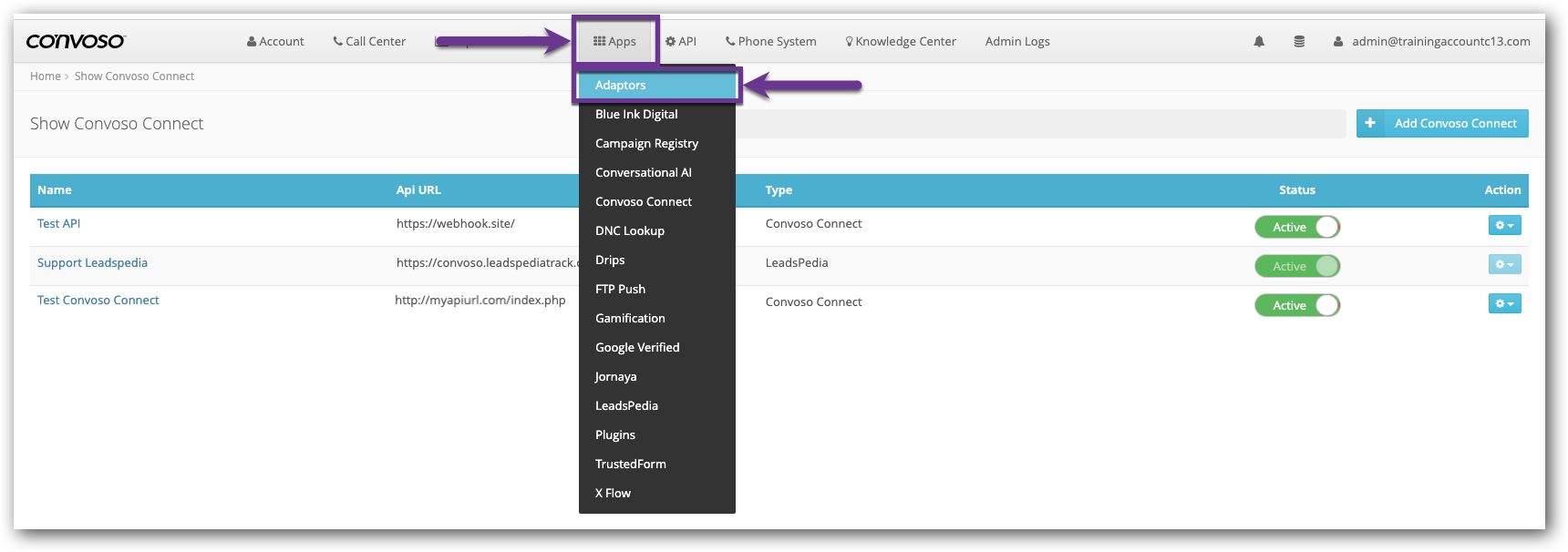Select Jornaya from the Apps dropdown
The height and width of the screenshot is (552, 1568).
click(657, 376)
